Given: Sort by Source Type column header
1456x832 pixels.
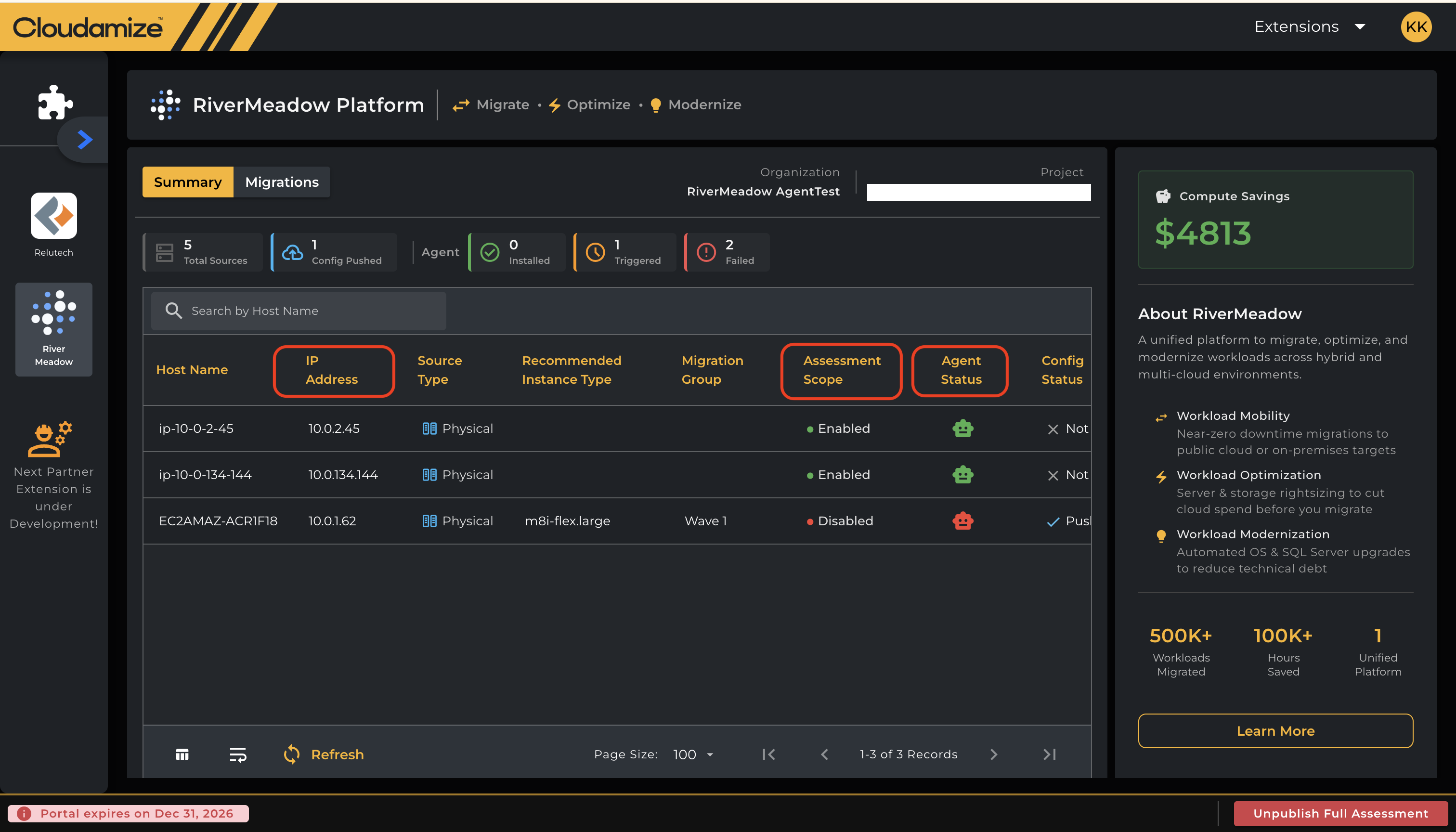Looking at the screenshot, I should (440, 370).
